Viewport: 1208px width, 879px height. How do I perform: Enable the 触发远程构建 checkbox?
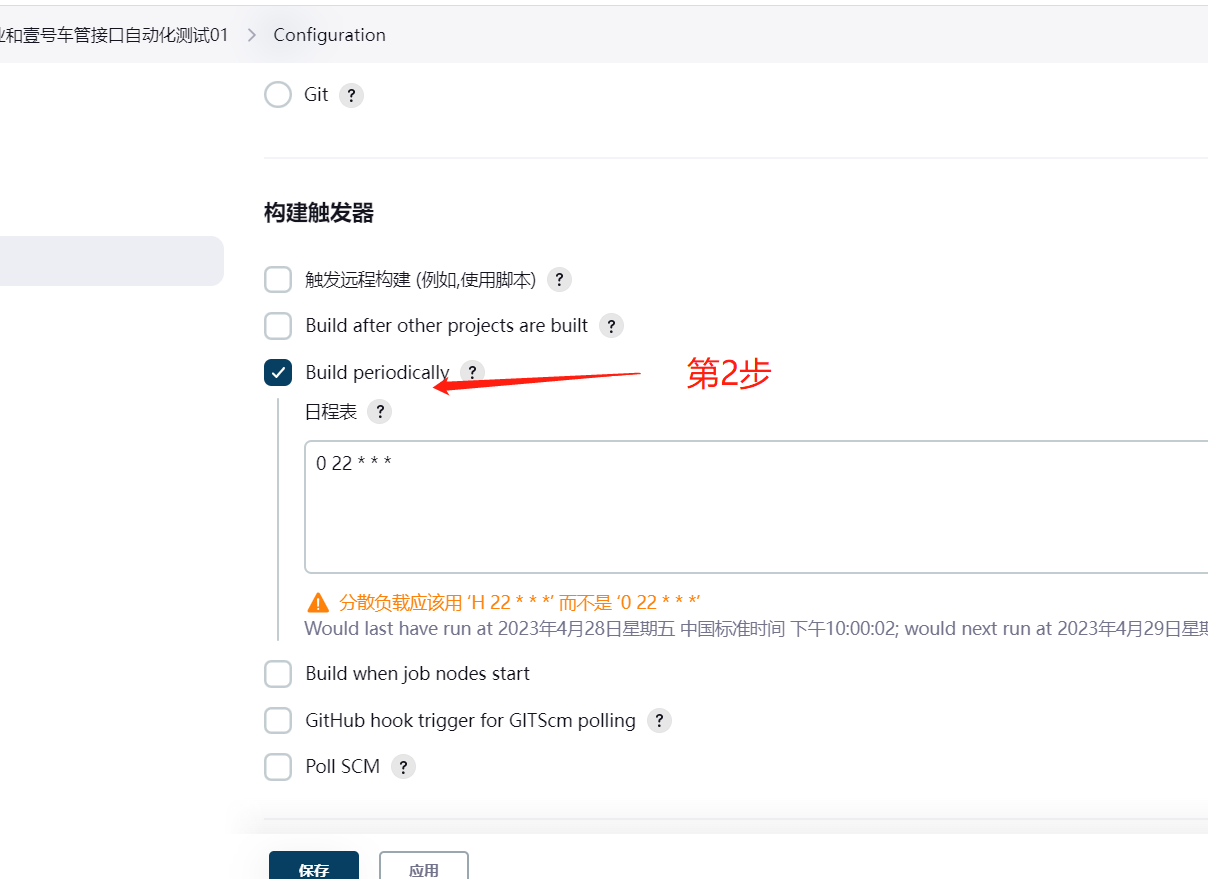tap(278, 280)
